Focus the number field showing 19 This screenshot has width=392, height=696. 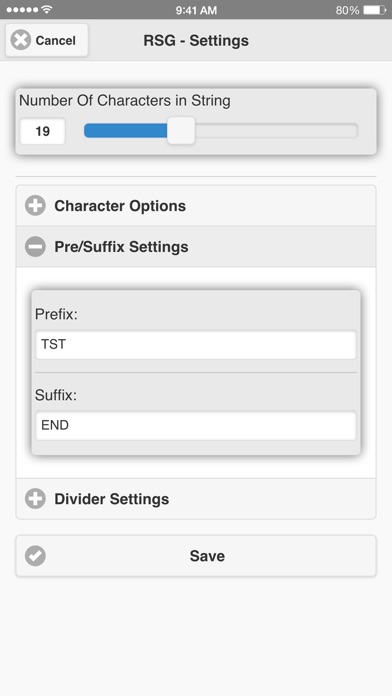pos(43,131)
